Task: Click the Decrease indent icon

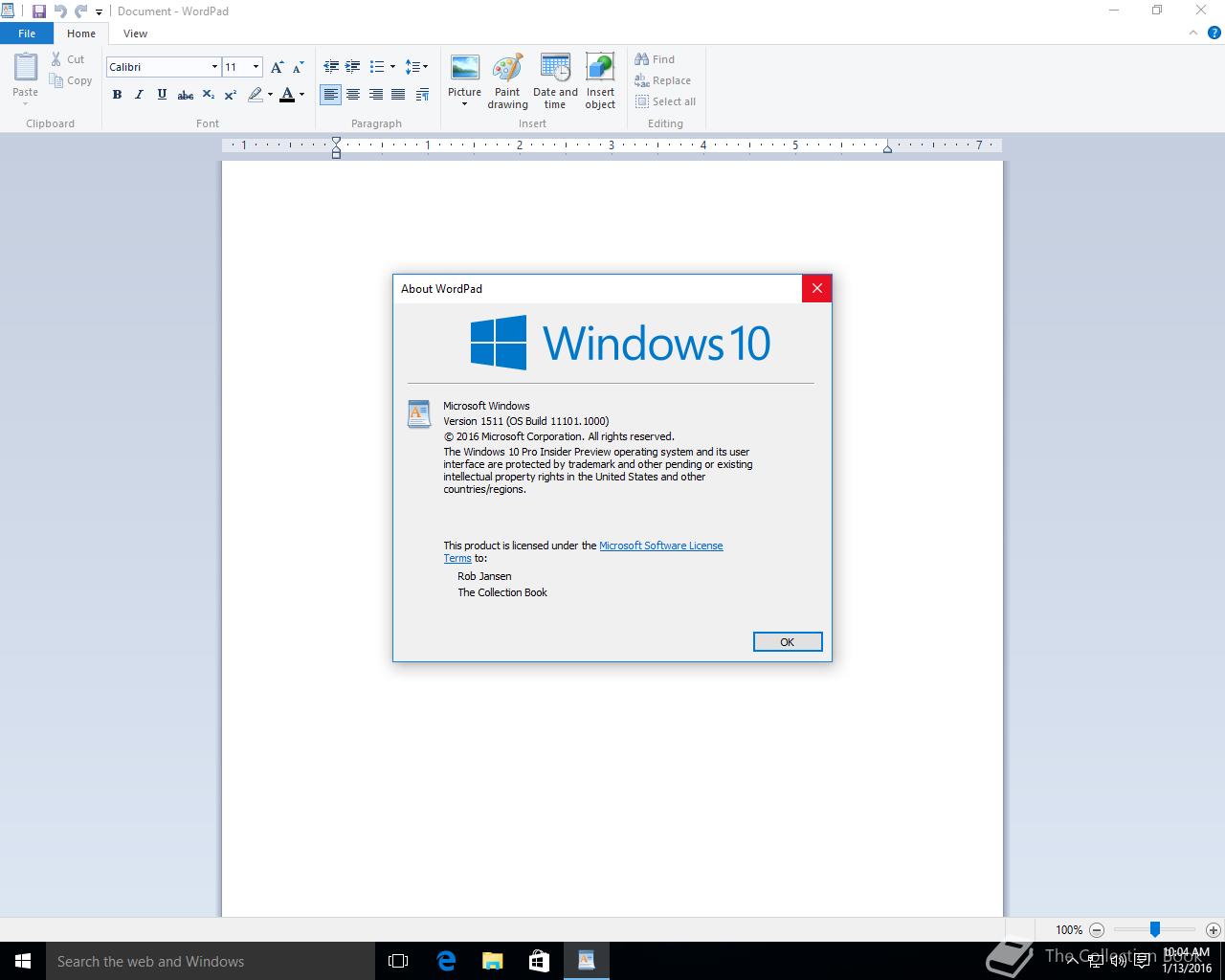Action: point(331,67)
